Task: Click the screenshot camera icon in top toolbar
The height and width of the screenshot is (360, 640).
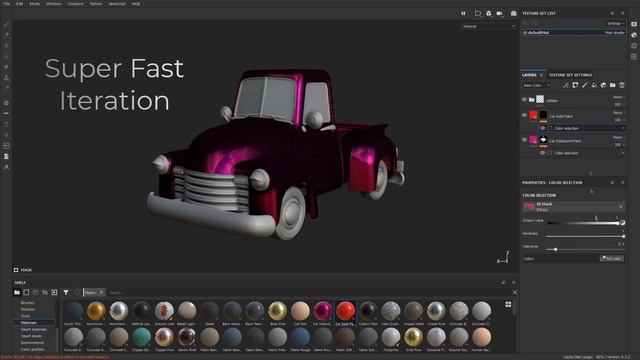Action: click(513, 13)
